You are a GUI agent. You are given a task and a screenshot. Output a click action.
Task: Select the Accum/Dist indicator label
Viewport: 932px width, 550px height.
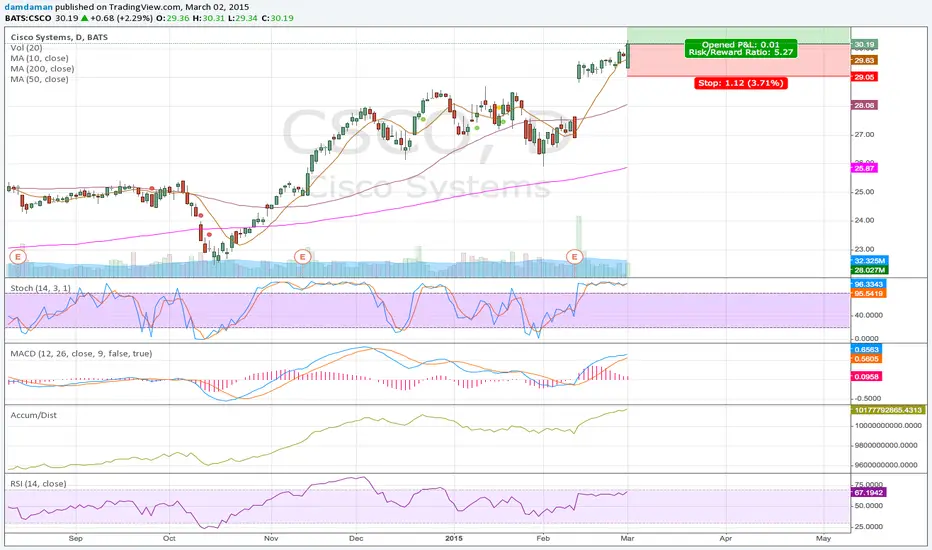pyautogui.click(x=34, y=415)
